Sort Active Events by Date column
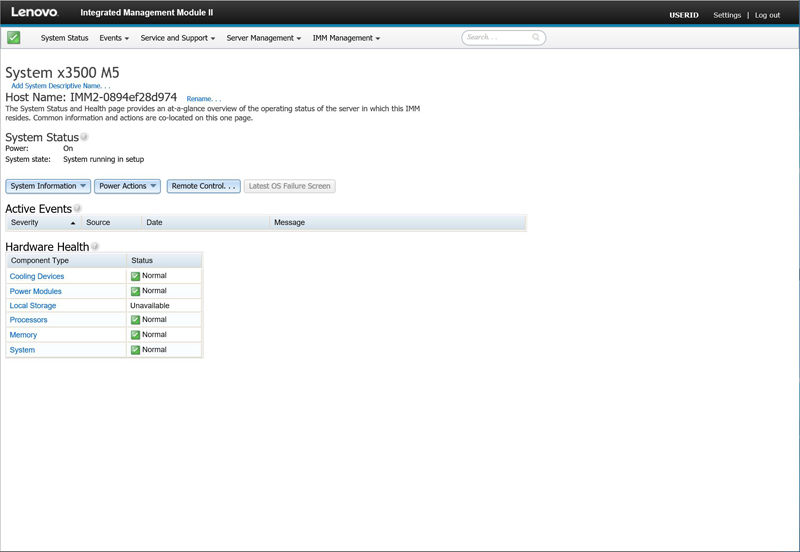Screen dimensions: 800x552 pyautogui.click(x=205, y=222)
